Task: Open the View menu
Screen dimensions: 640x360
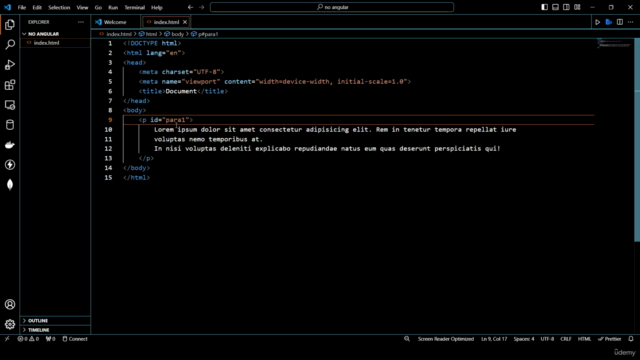Action: pyautogui.click(x=82, y=7)
